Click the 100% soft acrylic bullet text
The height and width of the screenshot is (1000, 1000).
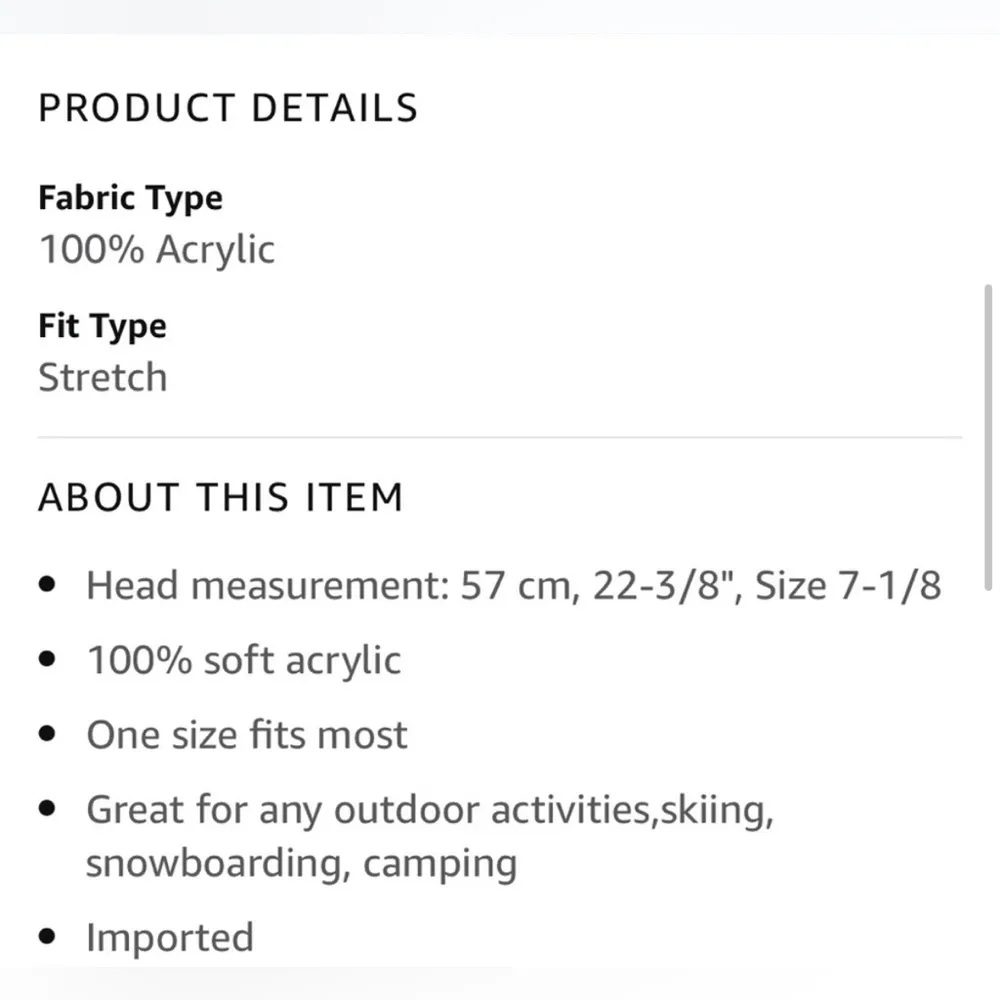pyautogui.click(x=243, y=660)
